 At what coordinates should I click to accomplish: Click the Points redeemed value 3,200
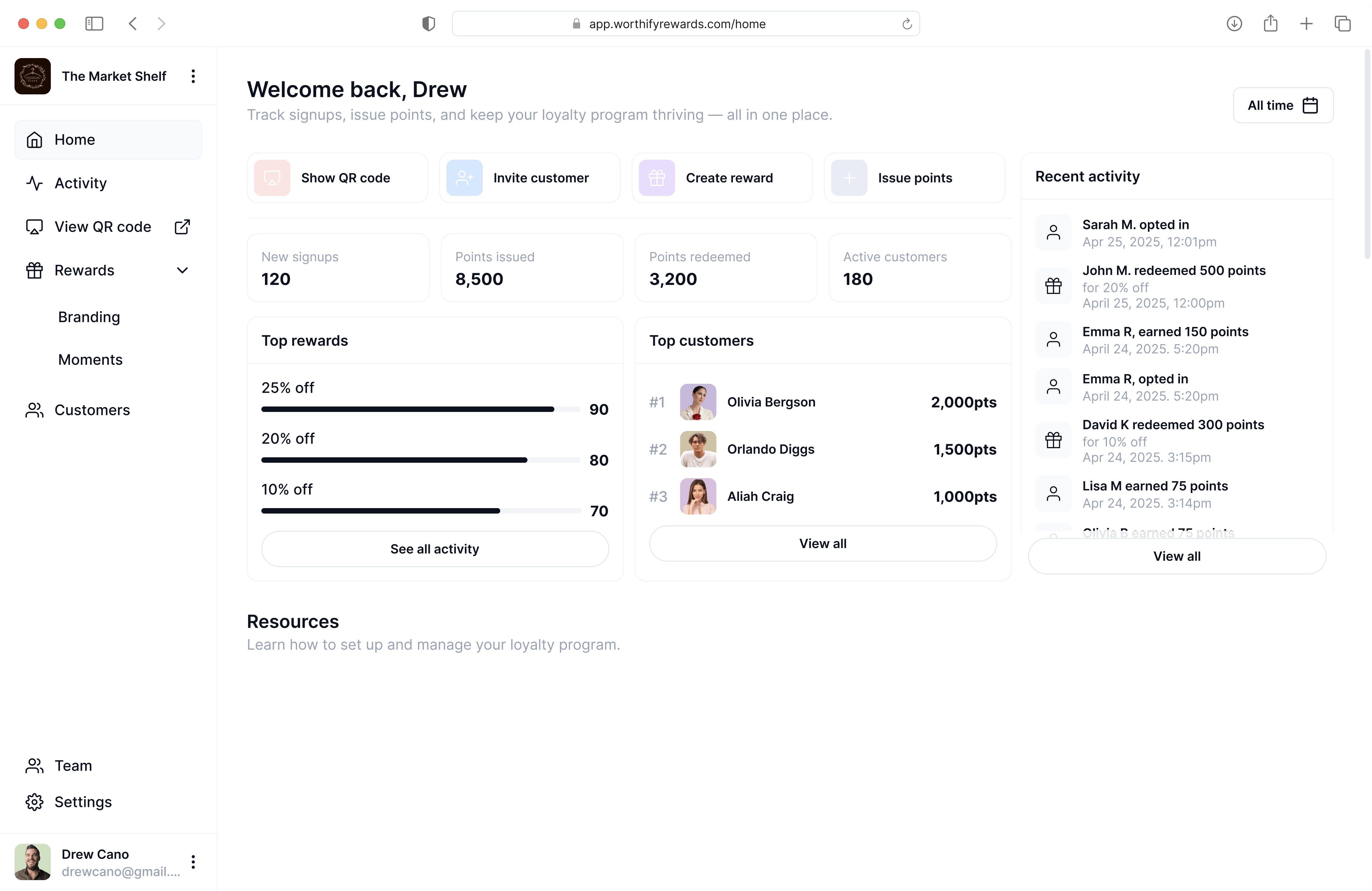tap(673, 279)
